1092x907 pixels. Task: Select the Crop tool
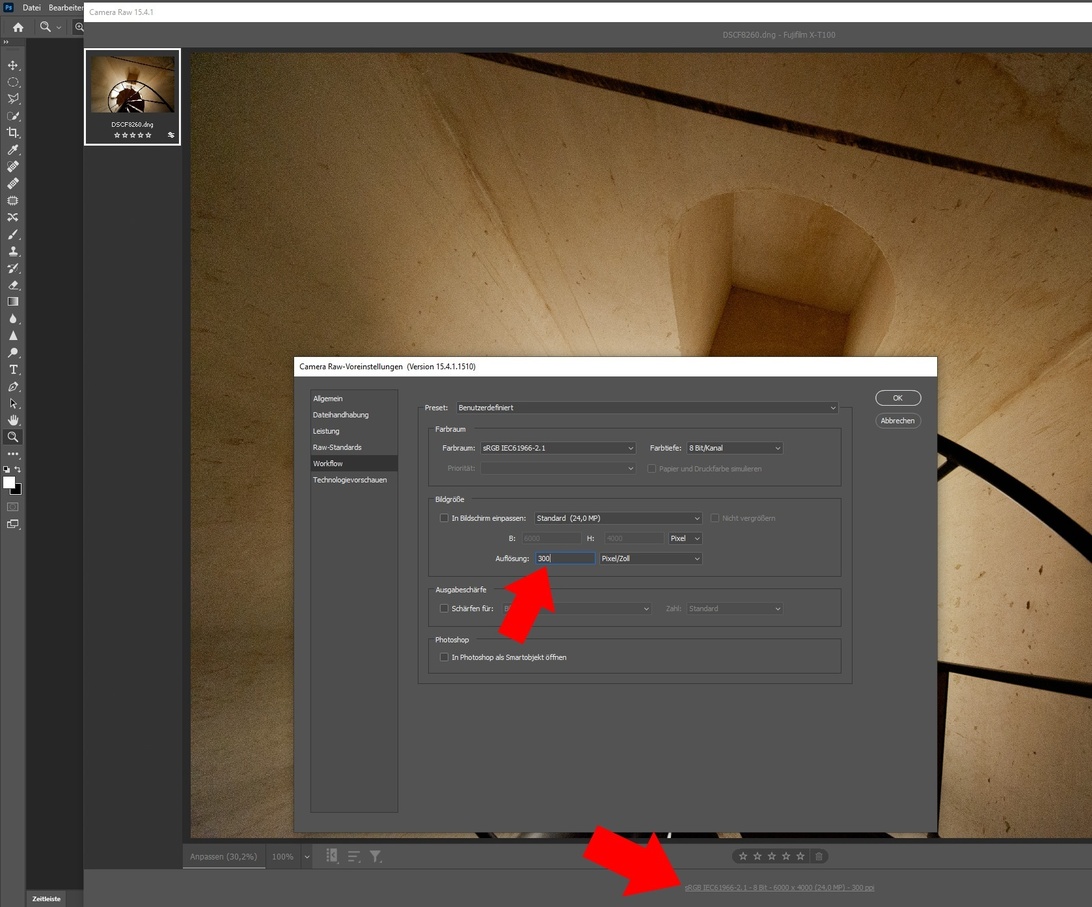[13, 133]
